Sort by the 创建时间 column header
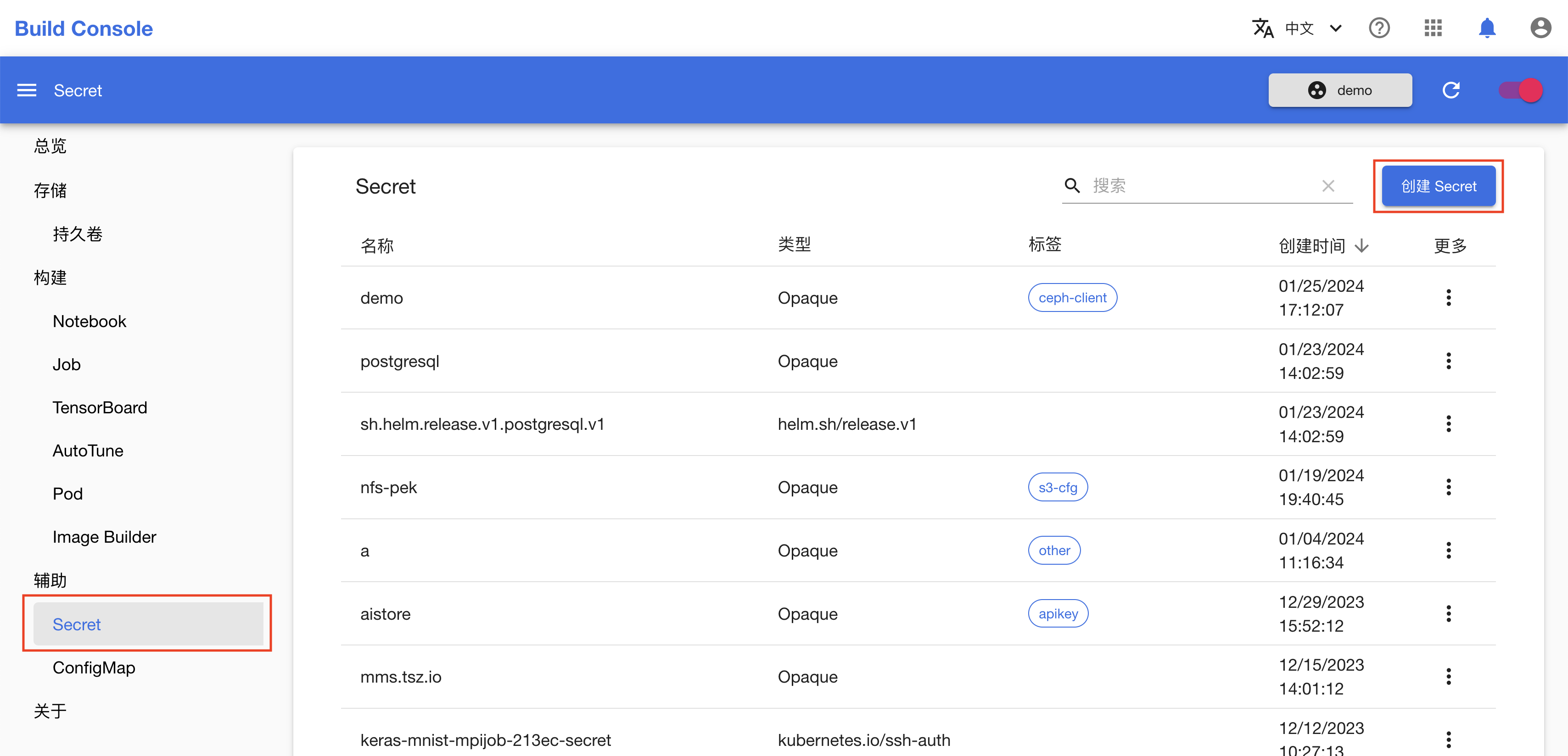This screenshot has width=1568, height=756. (1312, 246)
